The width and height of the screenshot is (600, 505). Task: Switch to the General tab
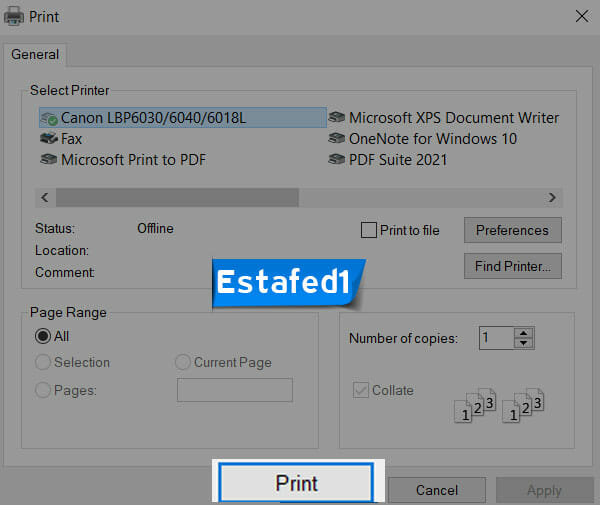35,55
